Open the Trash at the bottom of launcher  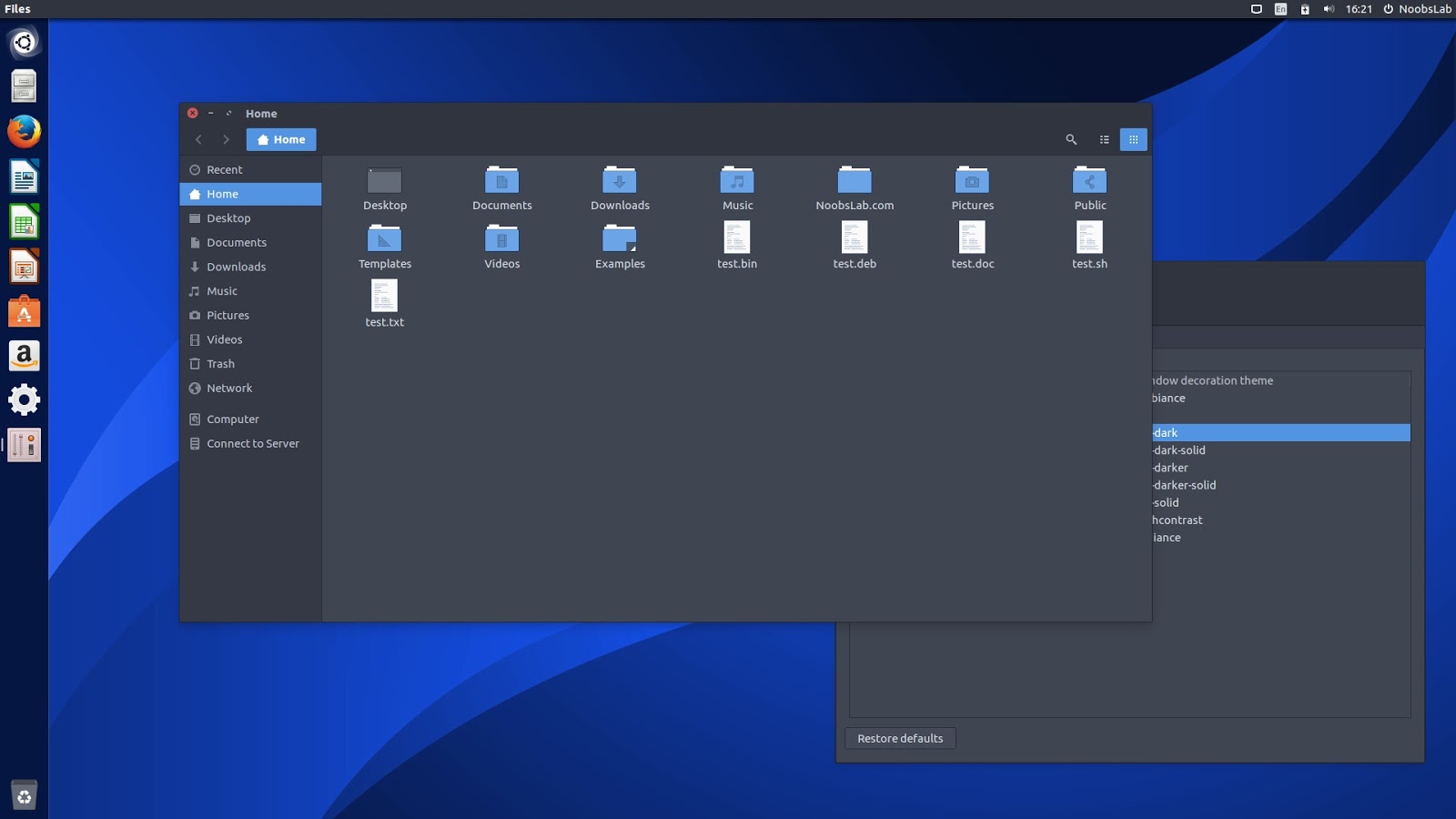[x=24, y=794]
